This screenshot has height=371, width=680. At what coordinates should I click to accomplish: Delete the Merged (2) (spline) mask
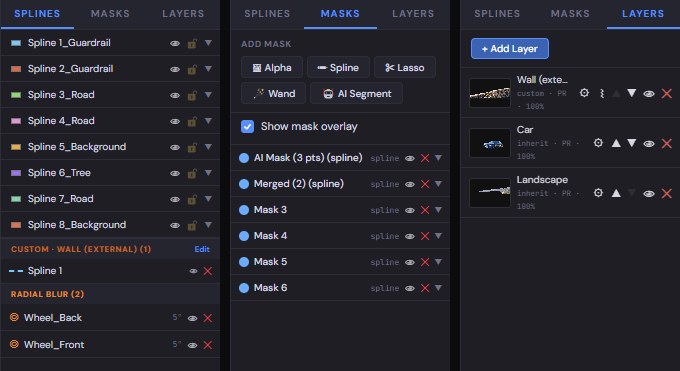coord(425,184)
